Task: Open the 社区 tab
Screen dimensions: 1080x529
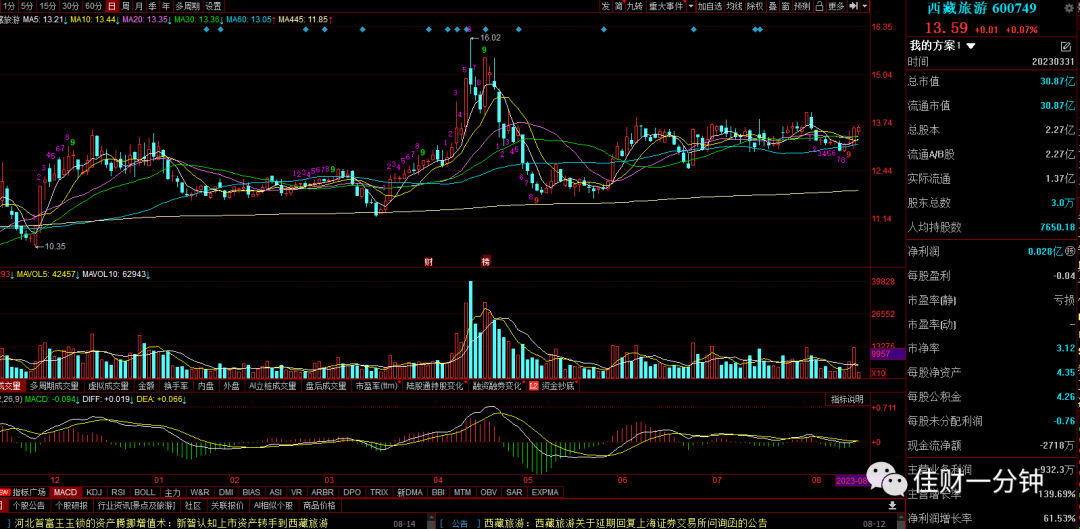Action: coord(193,505)
